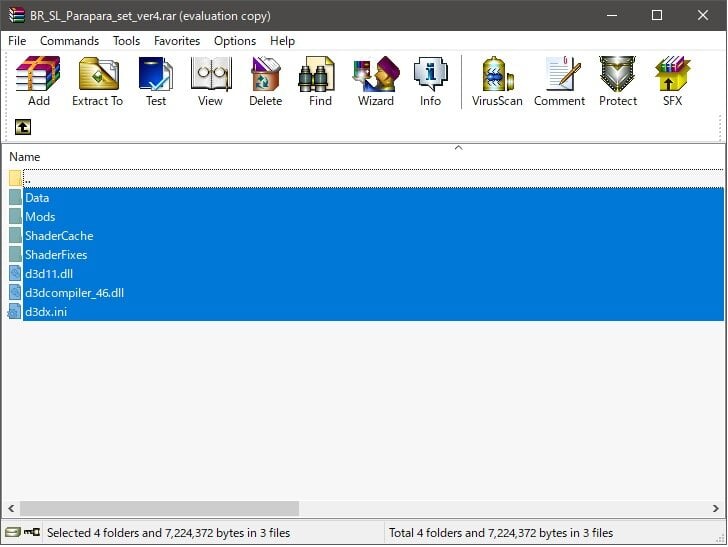Click the parent folder icon
This screenshot has height=547, width=728.
15,178
